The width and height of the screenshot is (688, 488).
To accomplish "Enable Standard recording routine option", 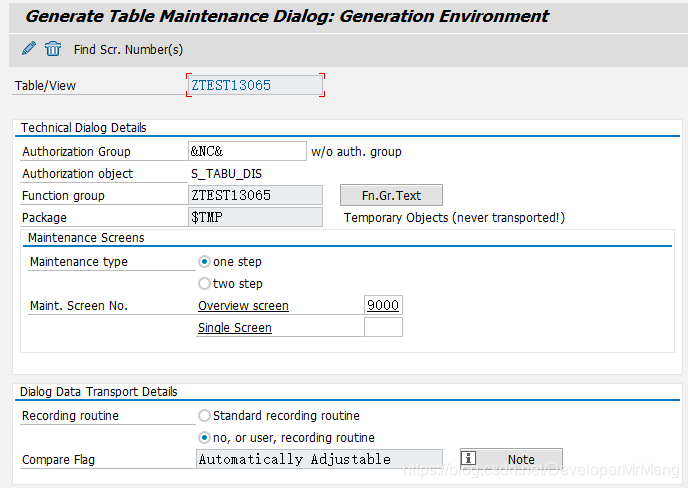I will [x=205, y=416].
